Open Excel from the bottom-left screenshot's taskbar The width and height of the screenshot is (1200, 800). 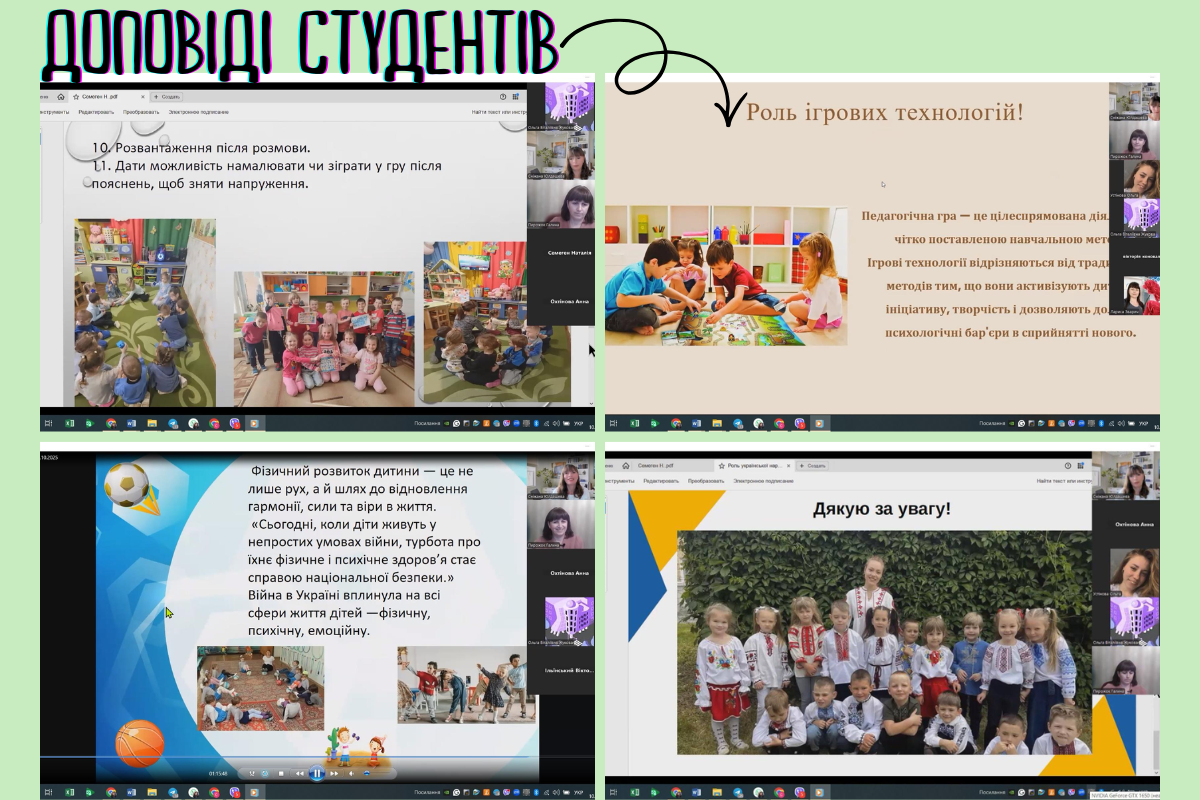point(69,792)
